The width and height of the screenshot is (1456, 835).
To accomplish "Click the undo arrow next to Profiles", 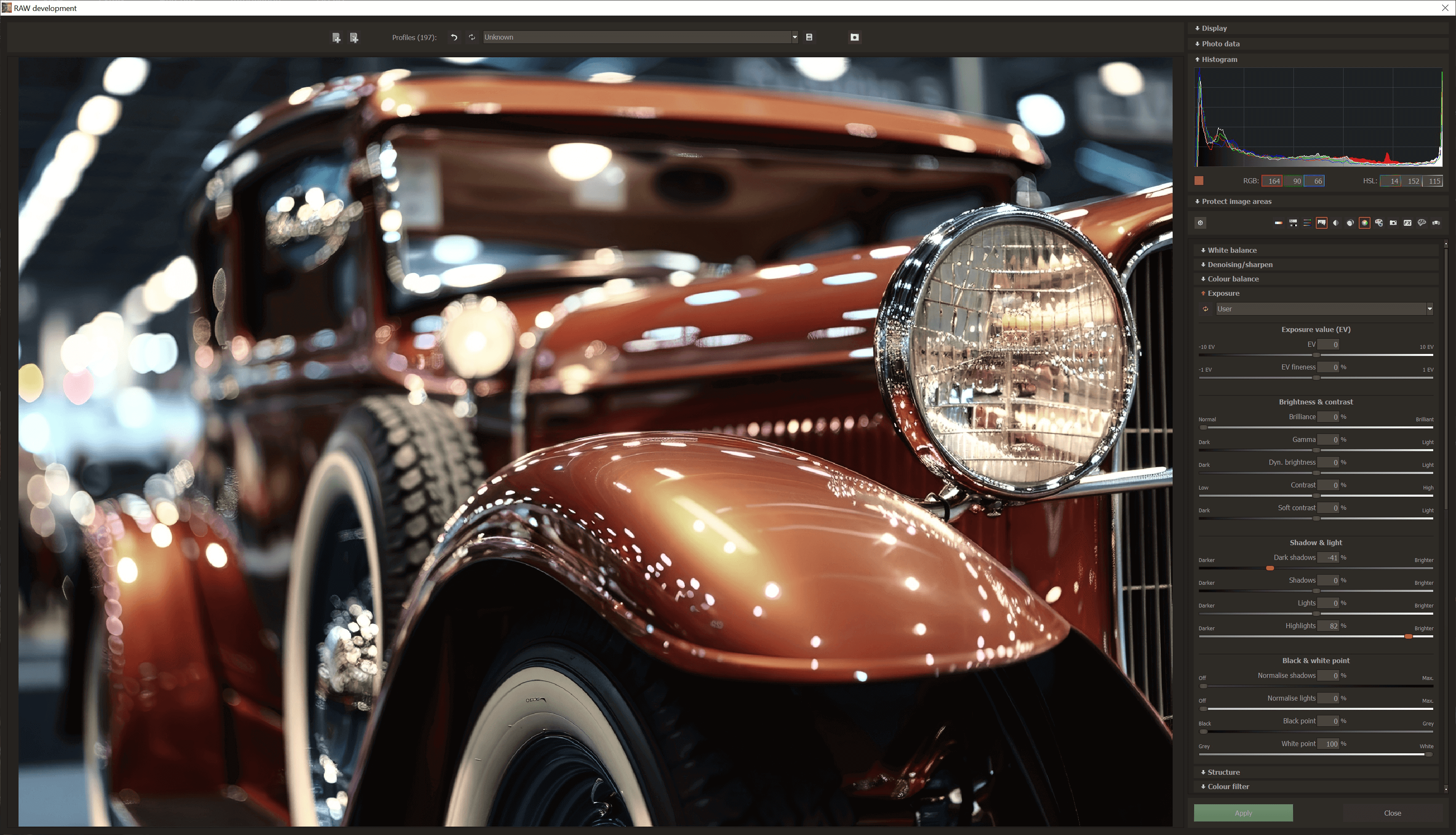I will click(454, 37).
